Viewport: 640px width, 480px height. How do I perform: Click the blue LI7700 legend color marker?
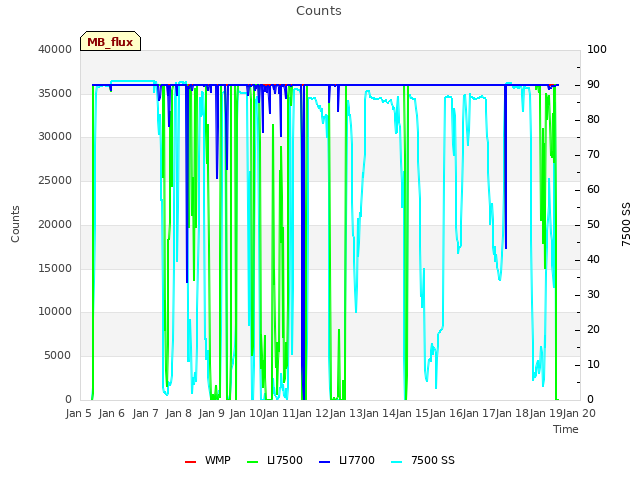pos(324,462)
